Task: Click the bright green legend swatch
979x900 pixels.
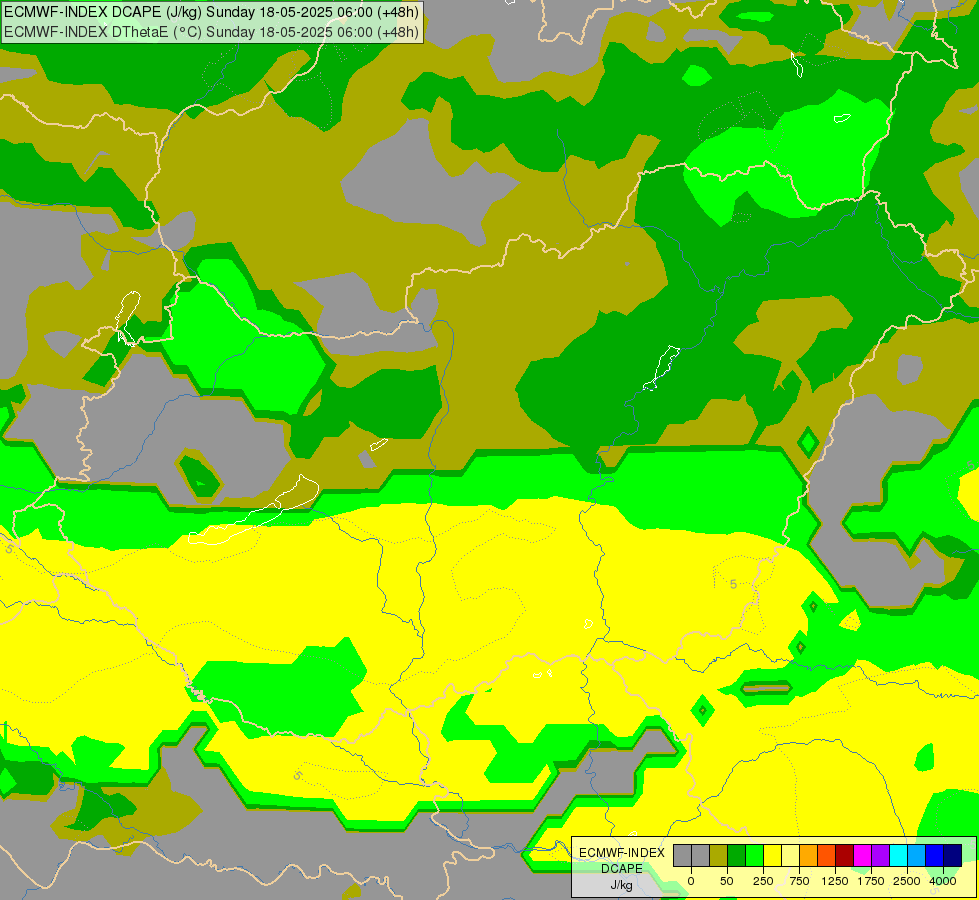Action: click(754, 855)
